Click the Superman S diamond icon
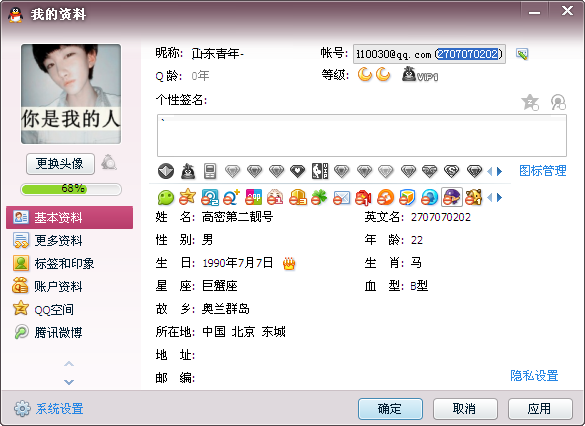This screenshot has height=426, width=585. (x=451, y=171)
